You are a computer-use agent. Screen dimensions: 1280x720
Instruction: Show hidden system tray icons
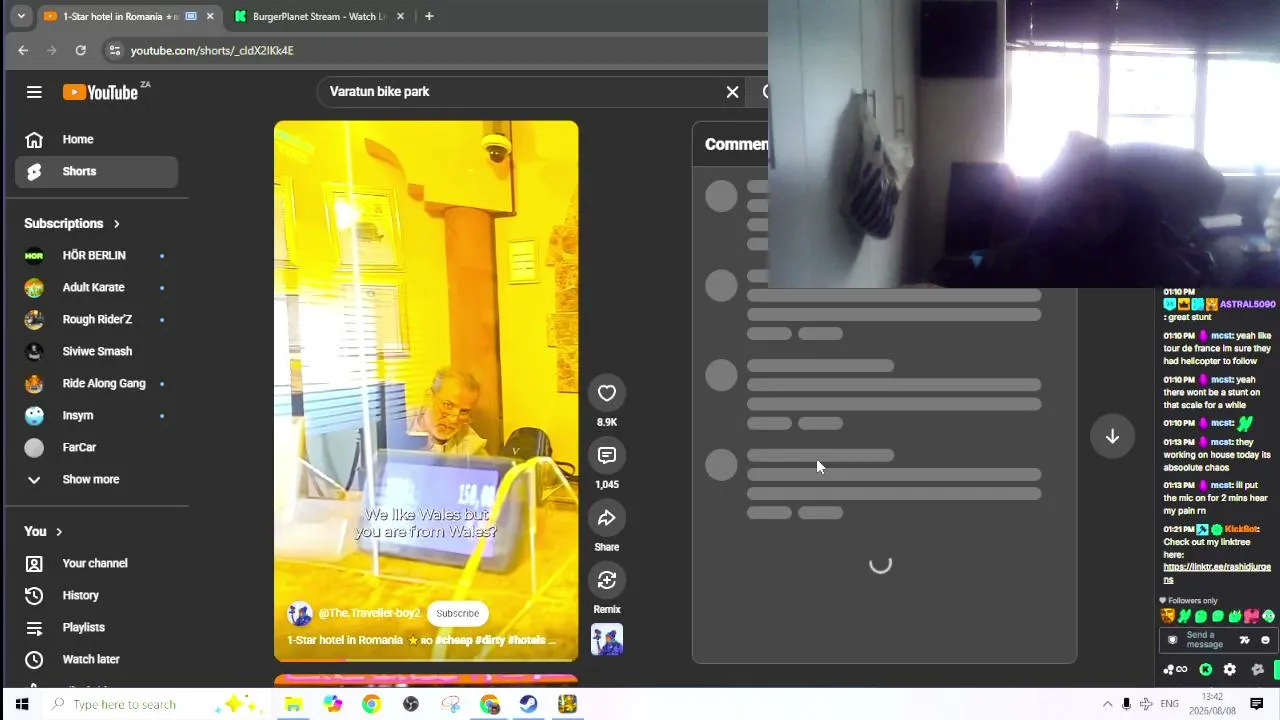(1107, 704)
